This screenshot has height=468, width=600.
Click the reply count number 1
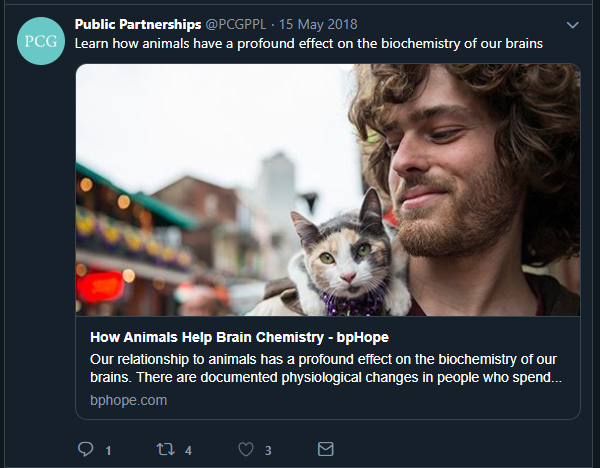[108, 451]
